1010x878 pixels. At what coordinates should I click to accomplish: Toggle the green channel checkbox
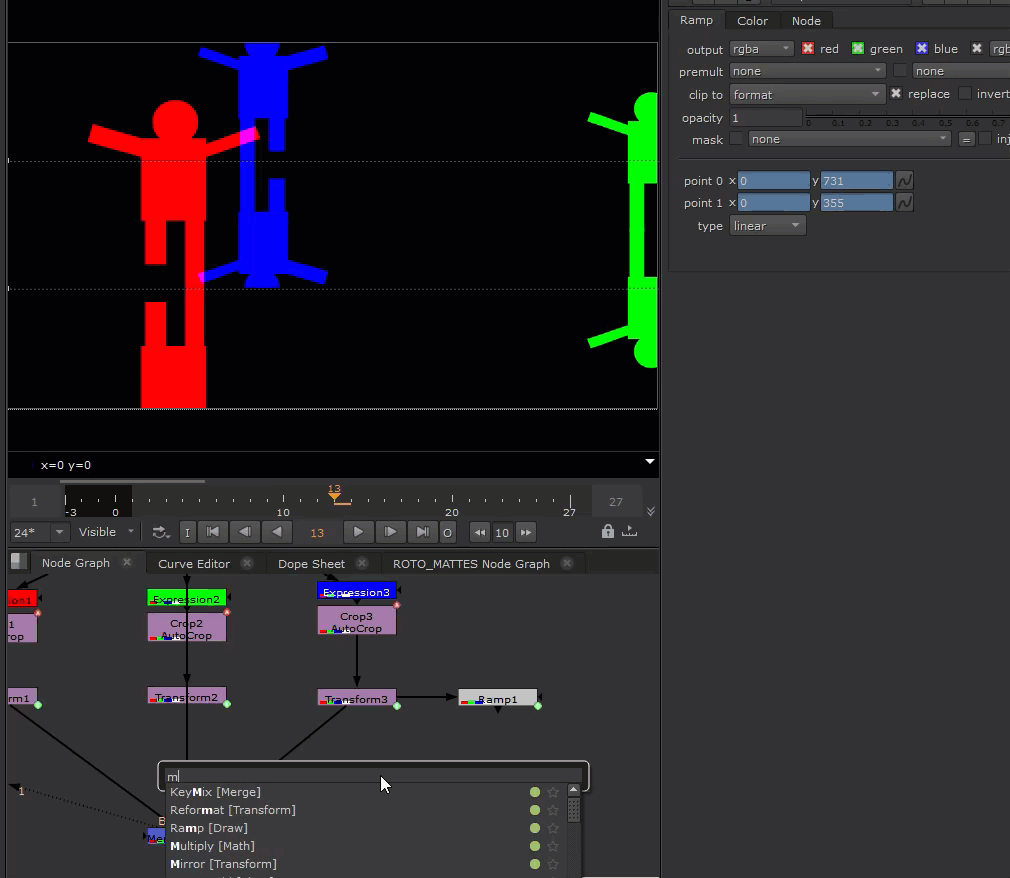tap(858, 49)
